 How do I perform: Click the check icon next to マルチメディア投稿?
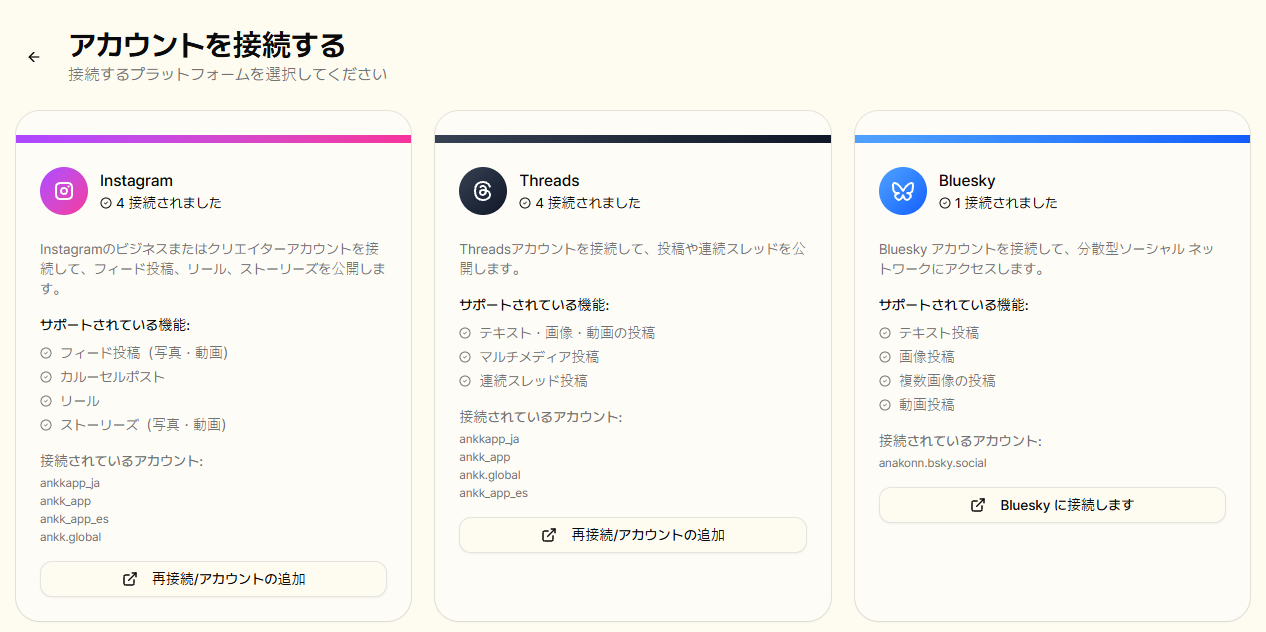coord(465,357)
